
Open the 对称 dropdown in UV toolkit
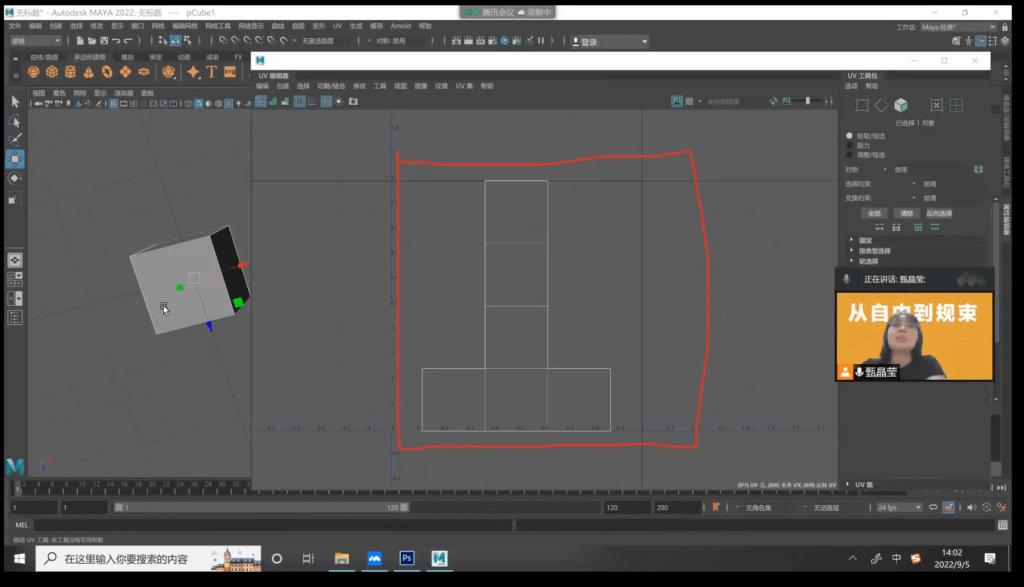900,169
